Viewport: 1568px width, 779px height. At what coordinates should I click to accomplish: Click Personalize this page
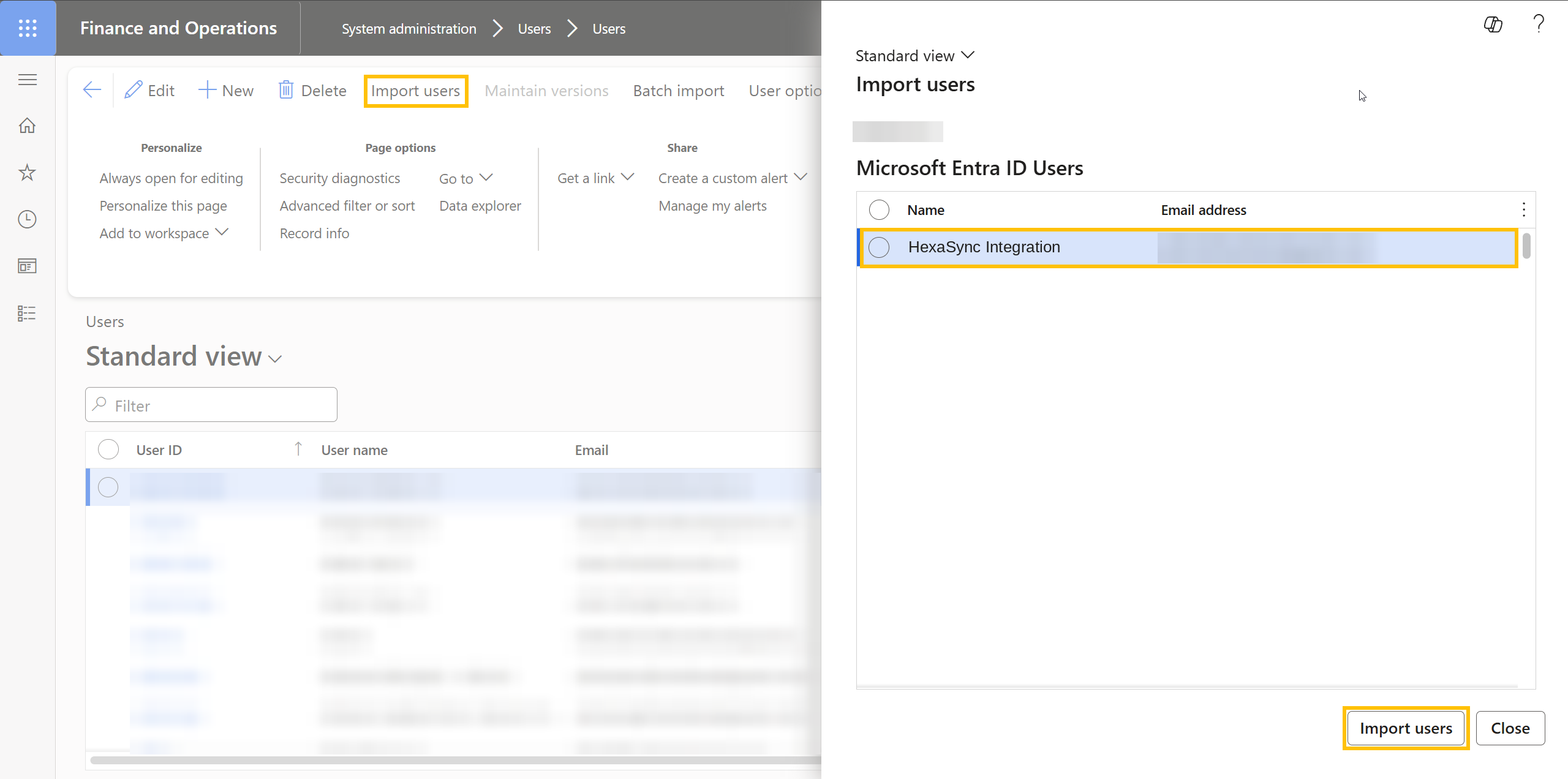point(163,206)
